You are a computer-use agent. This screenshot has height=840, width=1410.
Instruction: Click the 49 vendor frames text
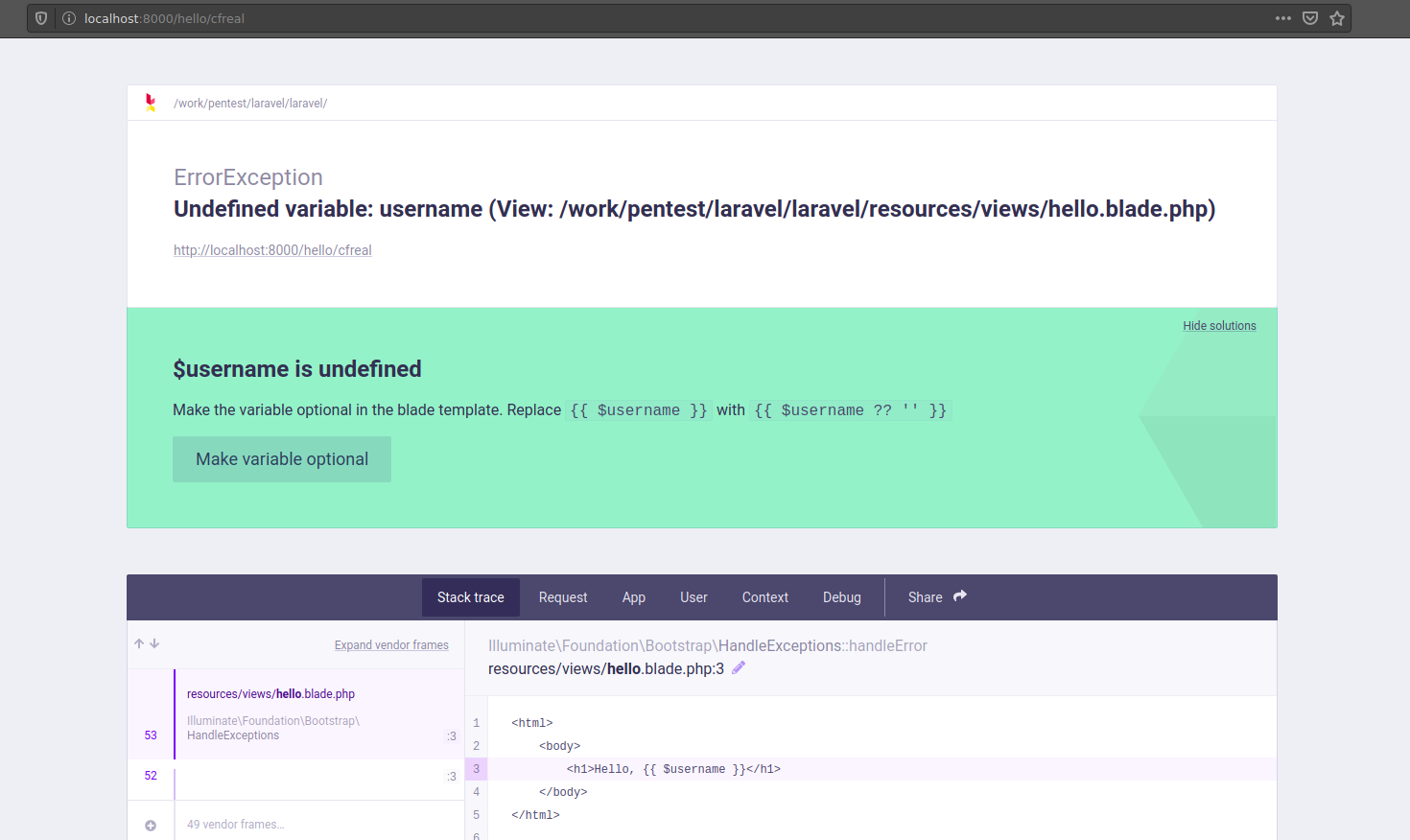point(236,825)
